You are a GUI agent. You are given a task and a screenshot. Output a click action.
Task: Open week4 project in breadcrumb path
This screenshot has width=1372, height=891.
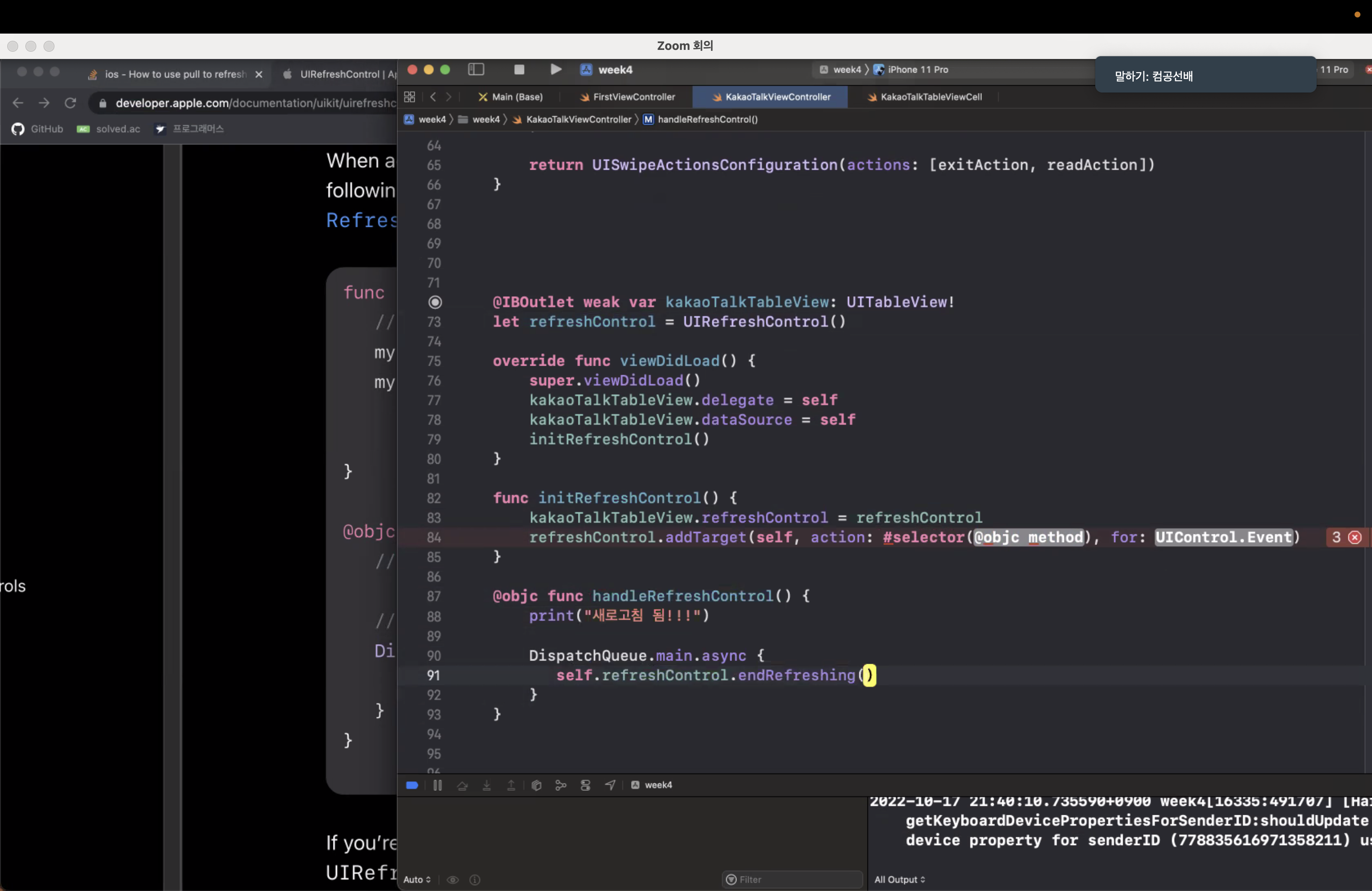tap(426, 119)
